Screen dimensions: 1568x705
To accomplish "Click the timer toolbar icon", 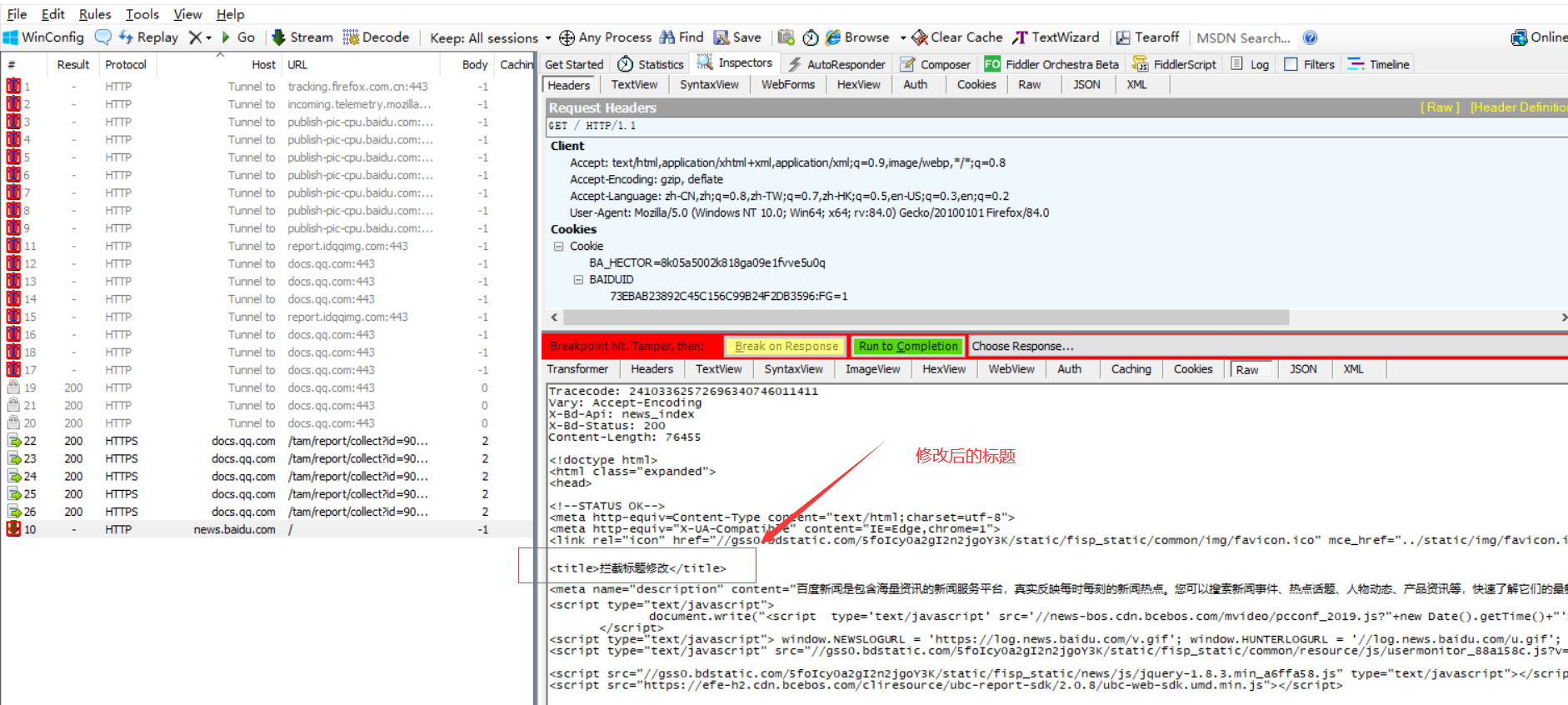I will click(811, 37).
